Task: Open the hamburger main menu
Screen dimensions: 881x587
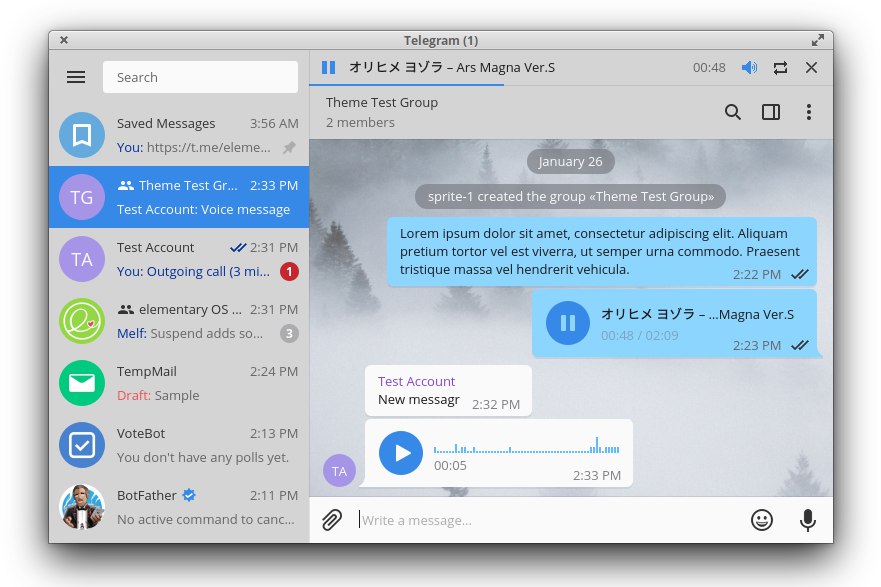Action: click(x=76, y=77)
